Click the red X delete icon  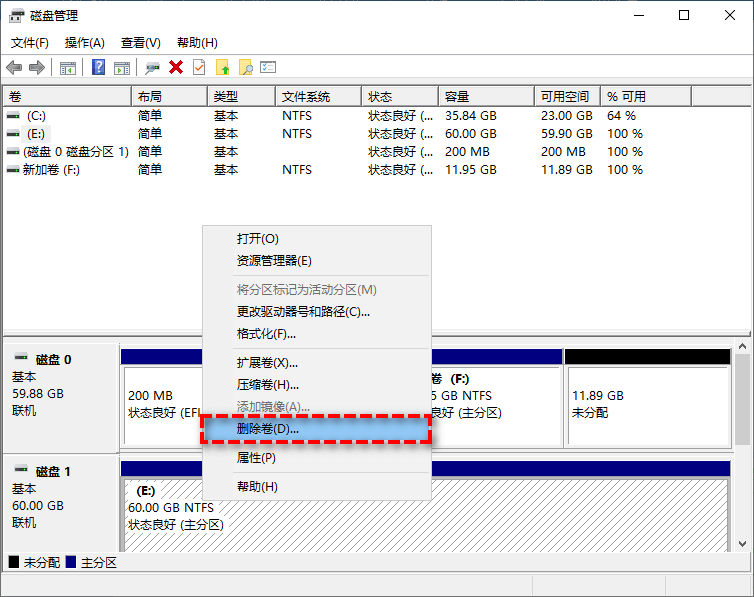(x=176, y=67)
